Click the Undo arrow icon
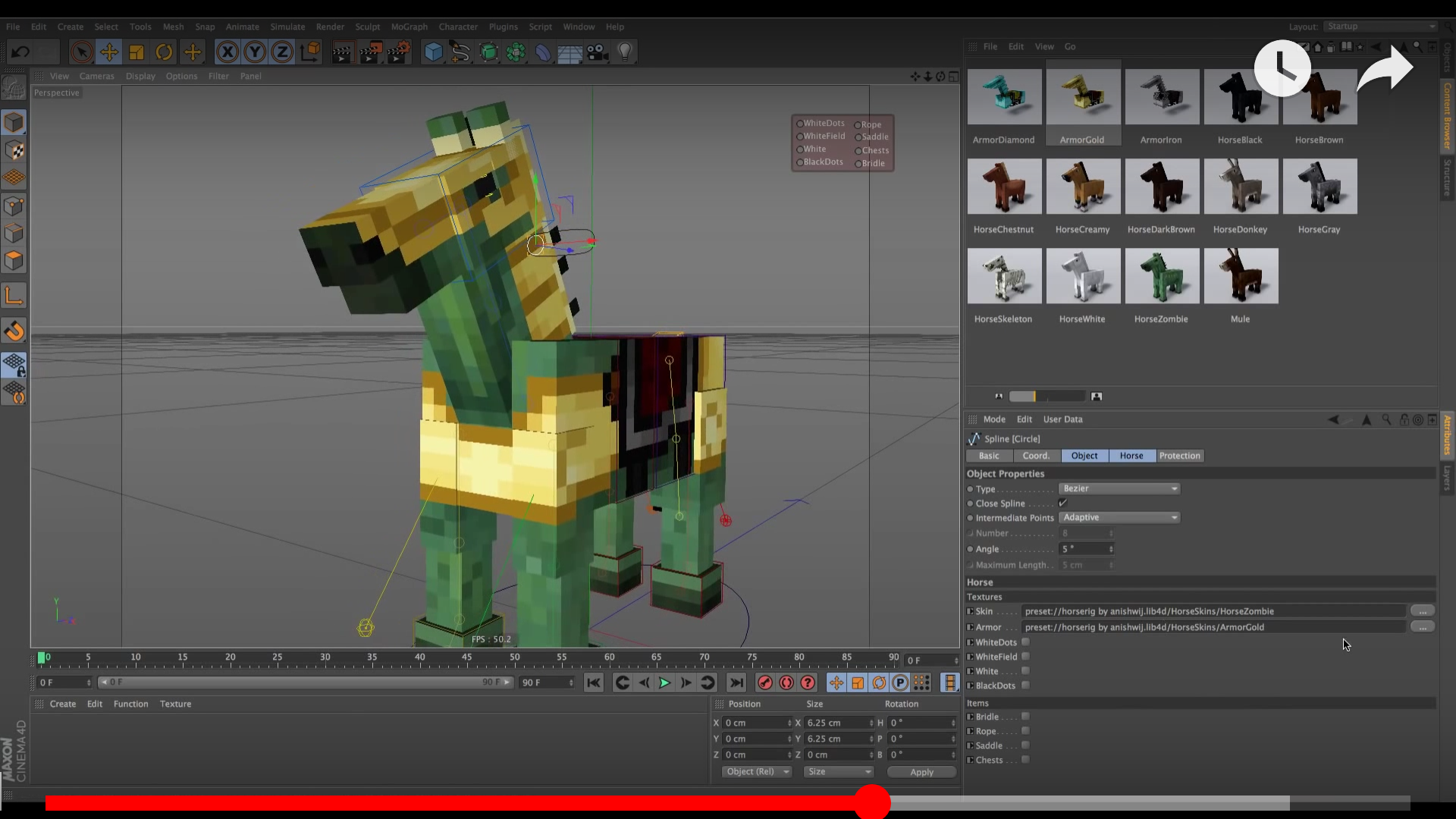Image resolution: width=1456 pixels, height=819 pixels. click(20, 52)
